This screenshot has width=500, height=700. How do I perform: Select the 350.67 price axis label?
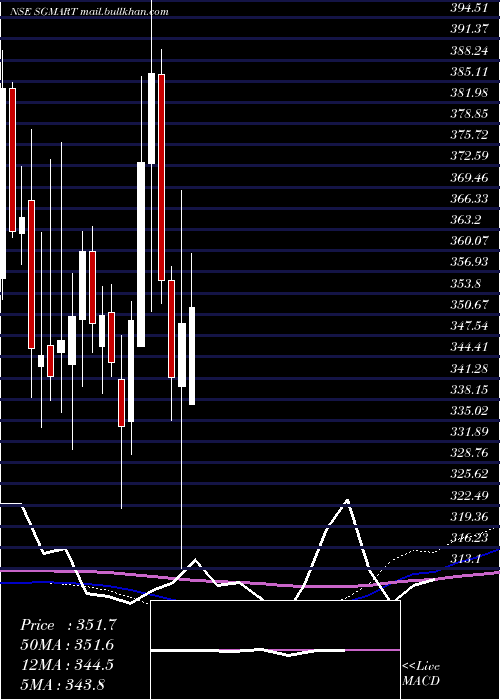[469, 304]
